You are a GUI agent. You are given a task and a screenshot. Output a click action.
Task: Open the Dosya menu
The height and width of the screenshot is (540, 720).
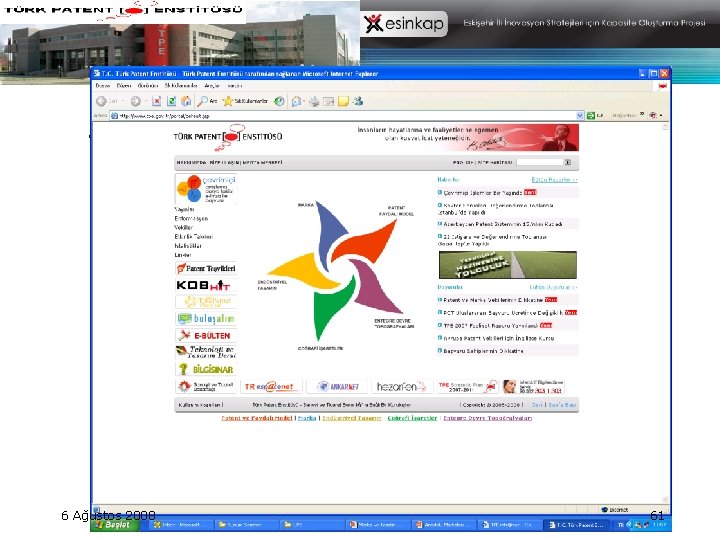(x=103, y=86)
